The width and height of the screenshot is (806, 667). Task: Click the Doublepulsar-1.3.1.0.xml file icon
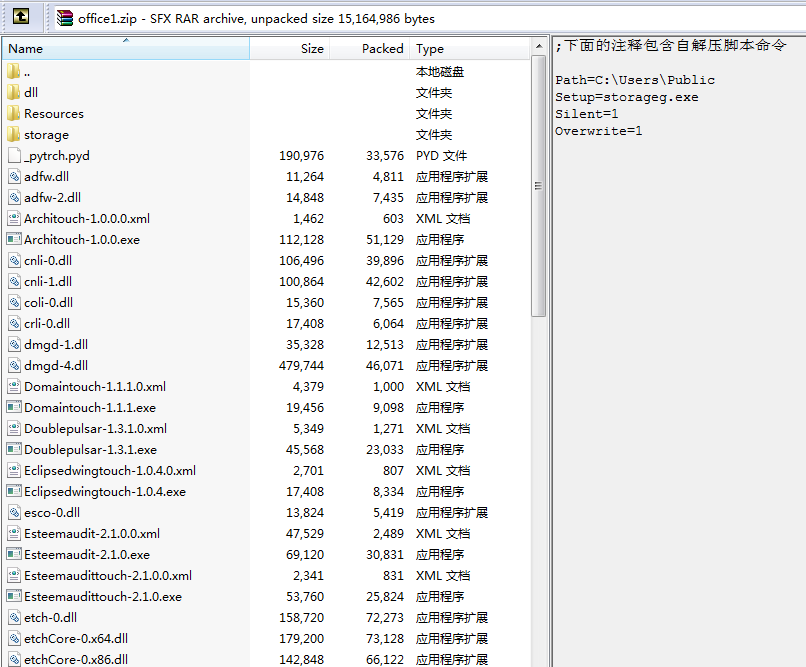coord(14,429)
